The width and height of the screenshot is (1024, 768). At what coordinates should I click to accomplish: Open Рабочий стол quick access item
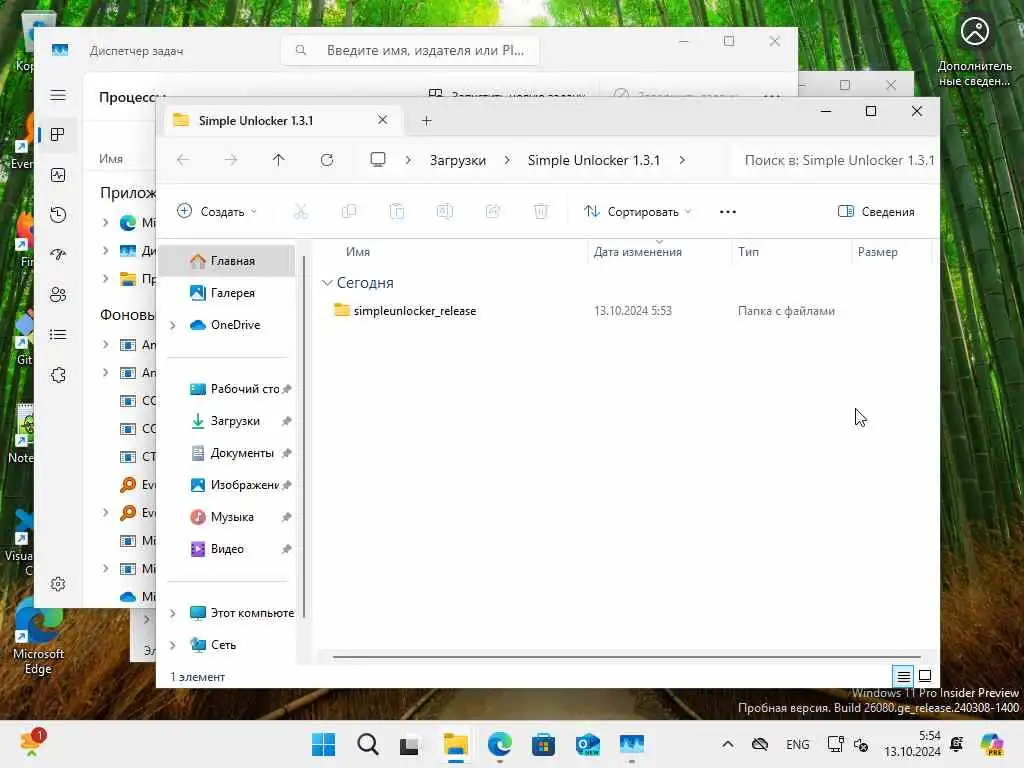227,389
